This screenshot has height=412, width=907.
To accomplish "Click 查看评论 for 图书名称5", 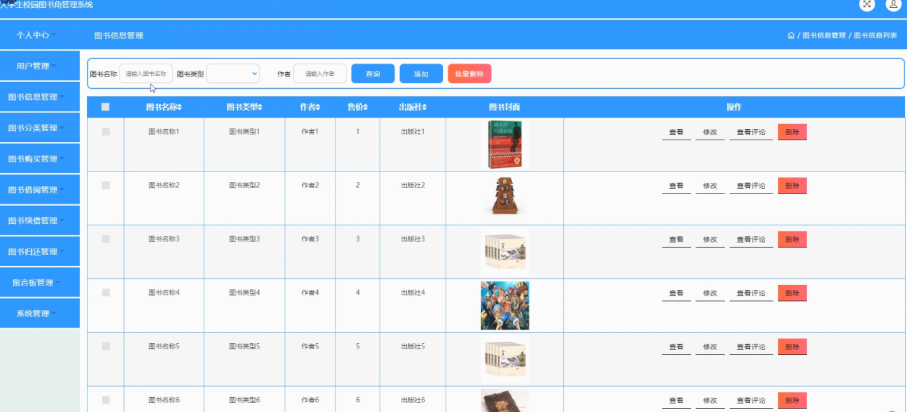I will click(x=751, y=347).
